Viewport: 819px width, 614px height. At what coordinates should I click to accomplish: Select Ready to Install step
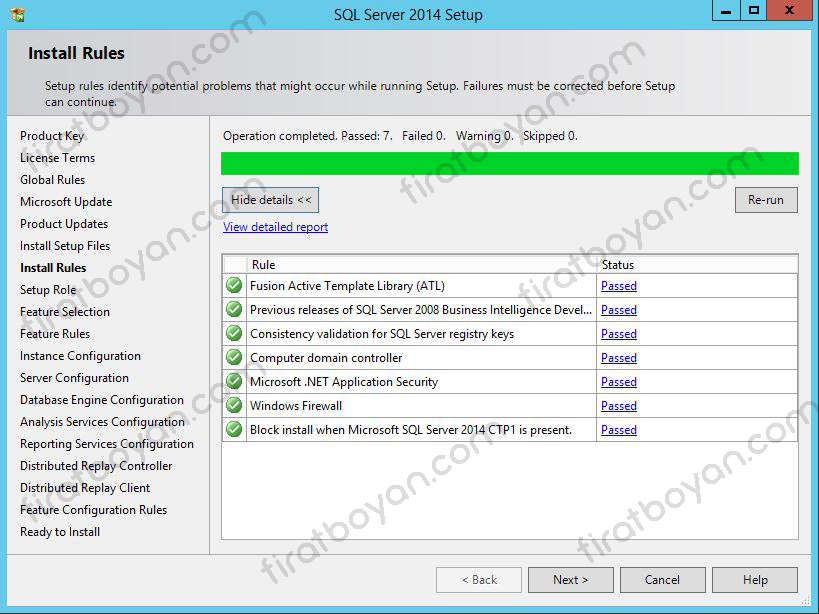tap(60, 532)
